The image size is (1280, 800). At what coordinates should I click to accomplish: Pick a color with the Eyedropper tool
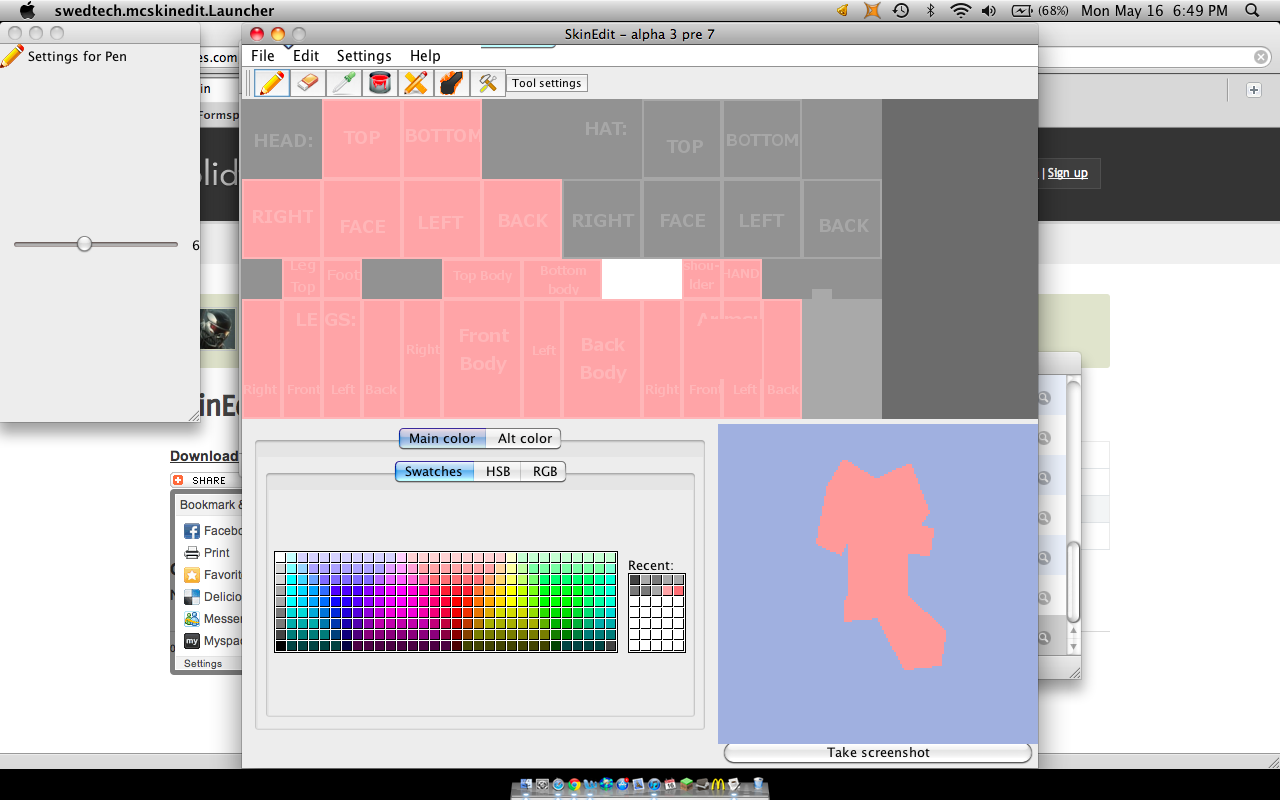click(x=343, y=82)
